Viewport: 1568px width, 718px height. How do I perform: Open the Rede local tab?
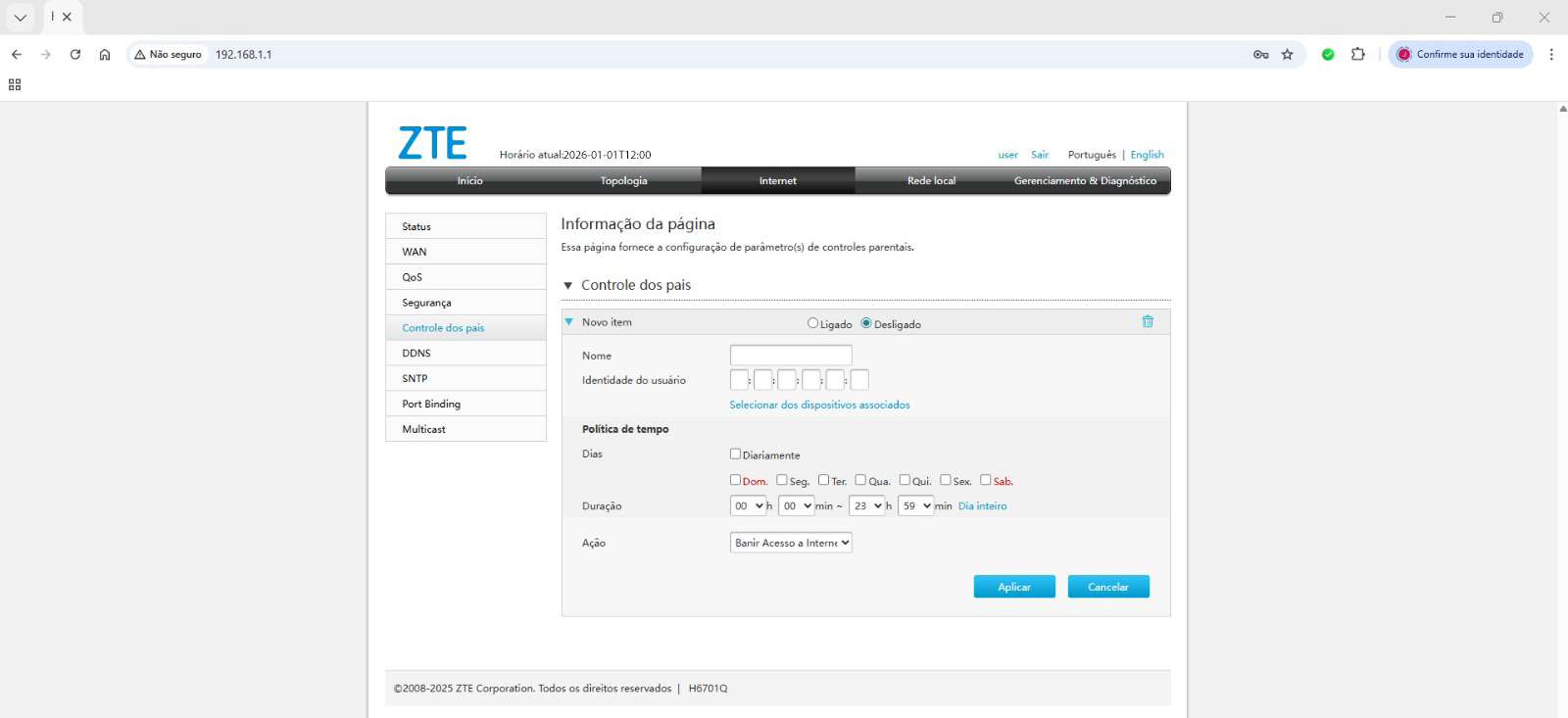(931, 181)
